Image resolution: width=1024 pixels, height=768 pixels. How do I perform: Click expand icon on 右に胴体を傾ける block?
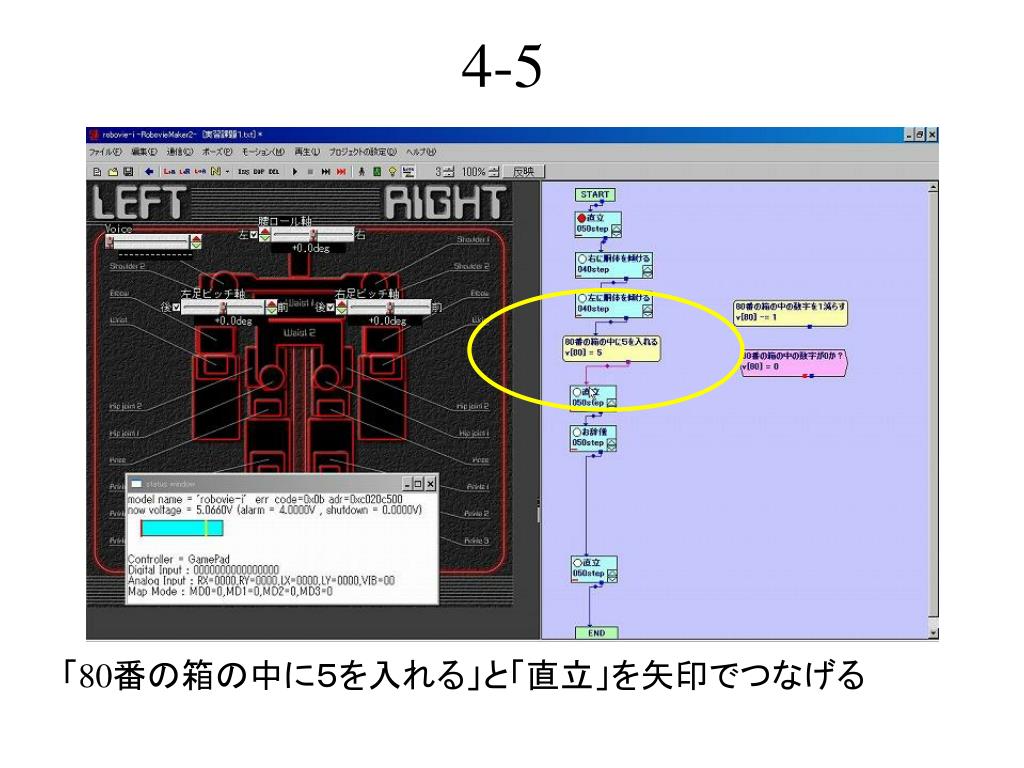(647, 270)
